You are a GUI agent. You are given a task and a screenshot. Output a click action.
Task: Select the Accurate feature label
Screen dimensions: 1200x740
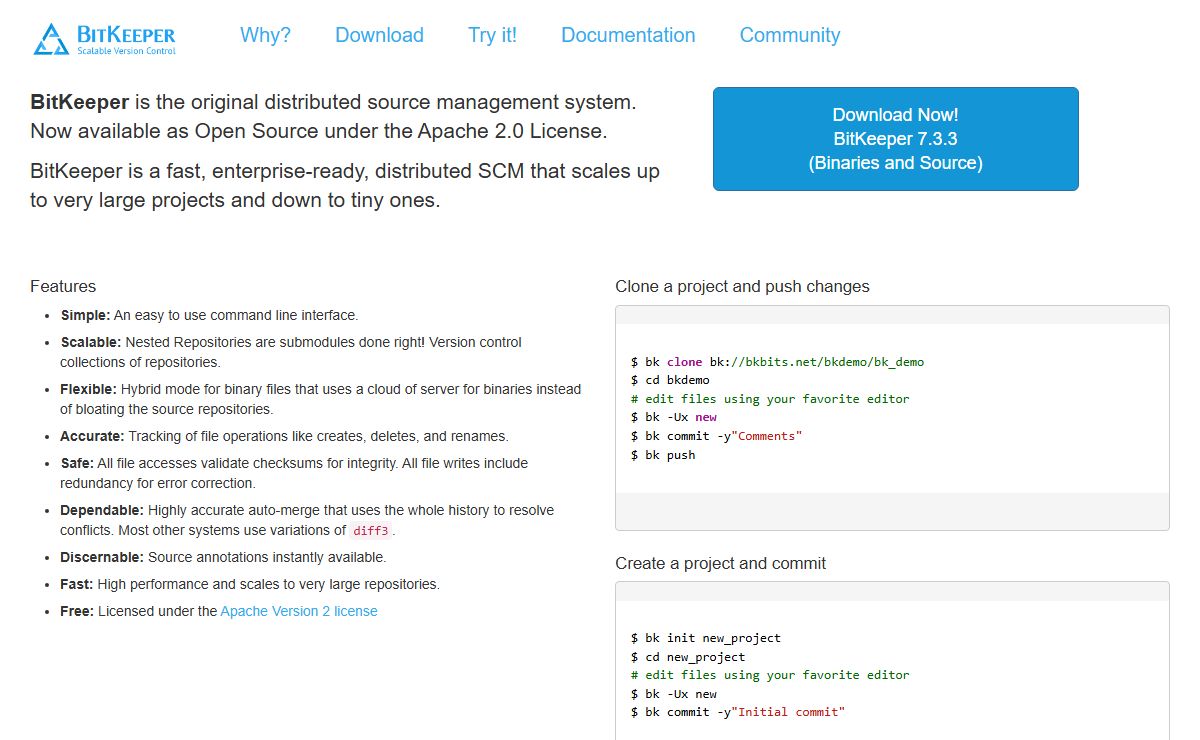pyautogui.click(x=93, y=436)
